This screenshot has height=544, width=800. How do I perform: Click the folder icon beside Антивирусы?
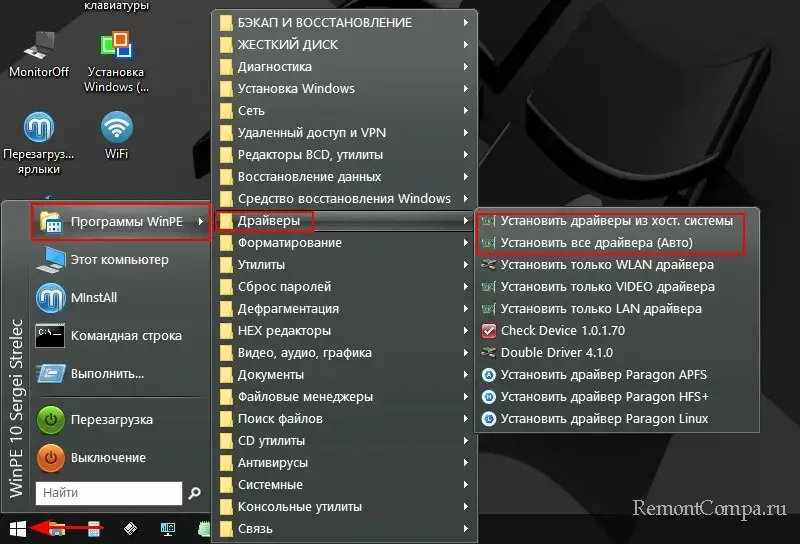pos(226,463)
